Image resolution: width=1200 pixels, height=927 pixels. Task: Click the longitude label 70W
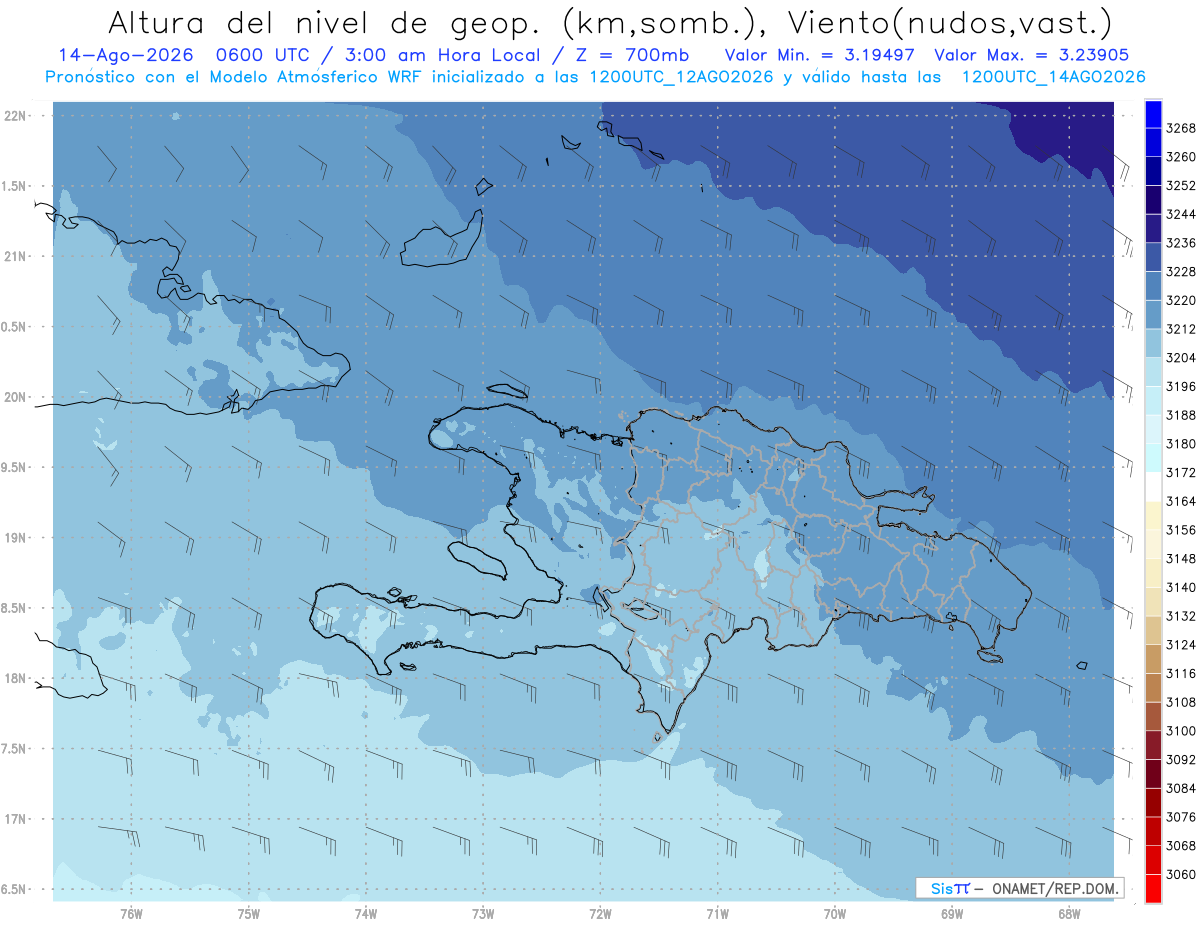pyautogui.click(x=834, y=915)
